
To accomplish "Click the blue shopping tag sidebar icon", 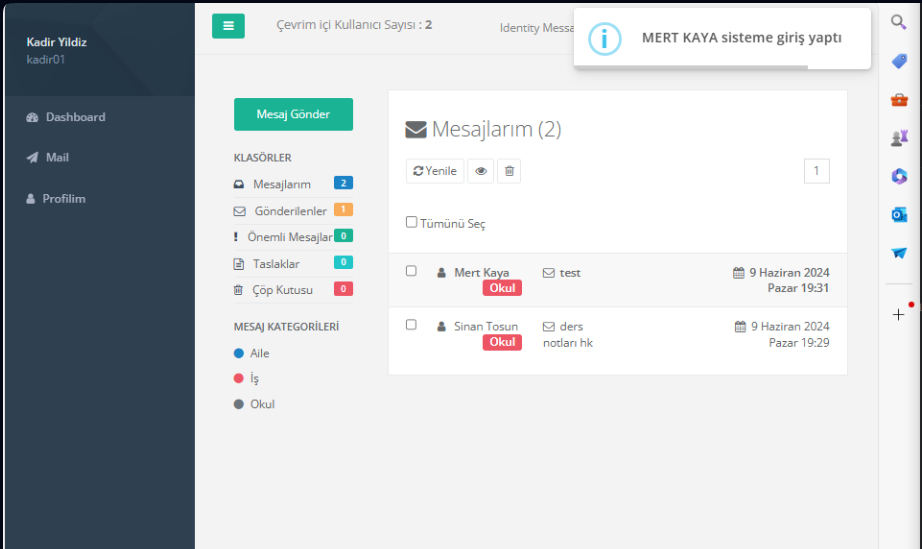I will click(898, 61).
